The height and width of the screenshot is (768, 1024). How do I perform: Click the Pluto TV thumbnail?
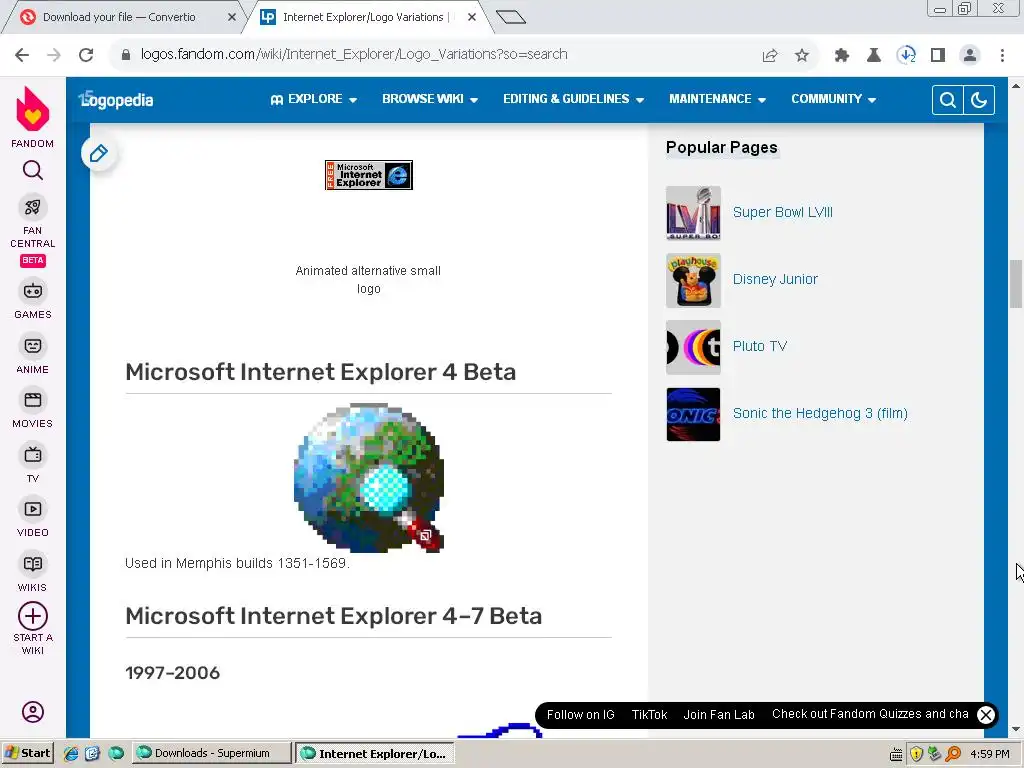point(694,347)
